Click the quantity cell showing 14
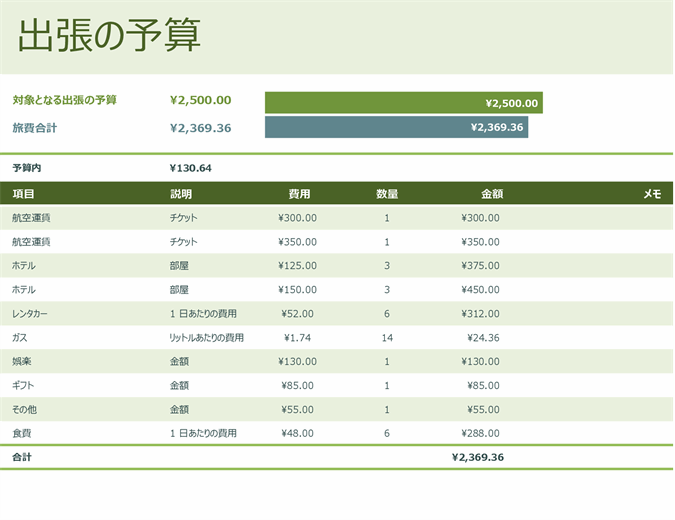The image size is (675, 520). pyautogui.click(x=387, y=338)
